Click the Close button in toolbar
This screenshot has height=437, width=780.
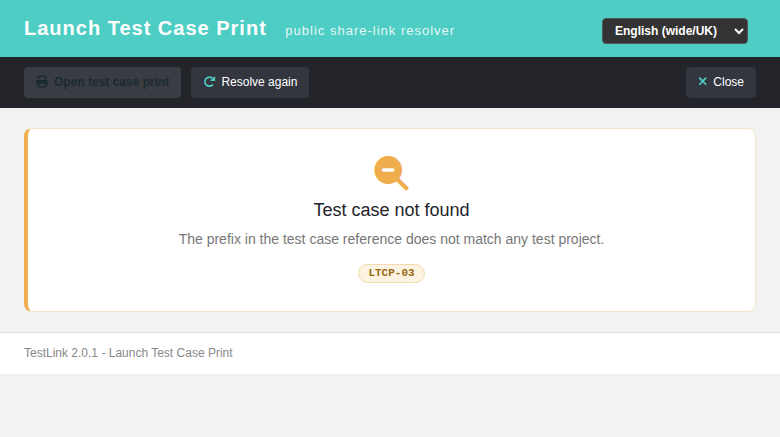coord(720,82)
